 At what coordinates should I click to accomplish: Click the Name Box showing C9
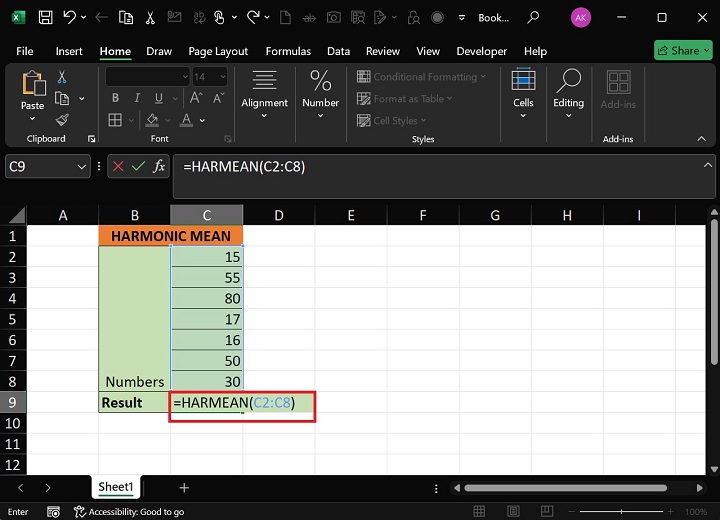click(x=48, y=166)
